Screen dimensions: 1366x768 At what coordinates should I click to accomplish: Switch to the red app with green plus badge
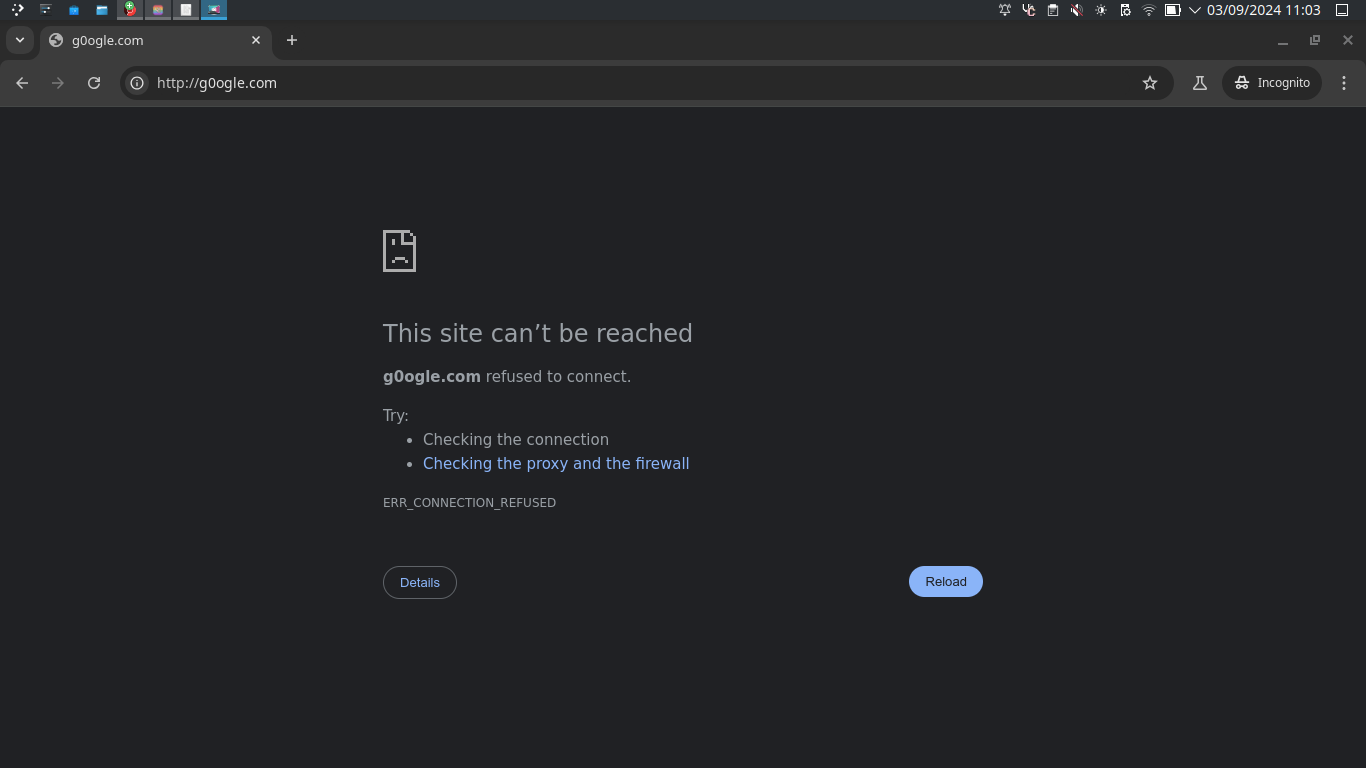tap(130, 10)
